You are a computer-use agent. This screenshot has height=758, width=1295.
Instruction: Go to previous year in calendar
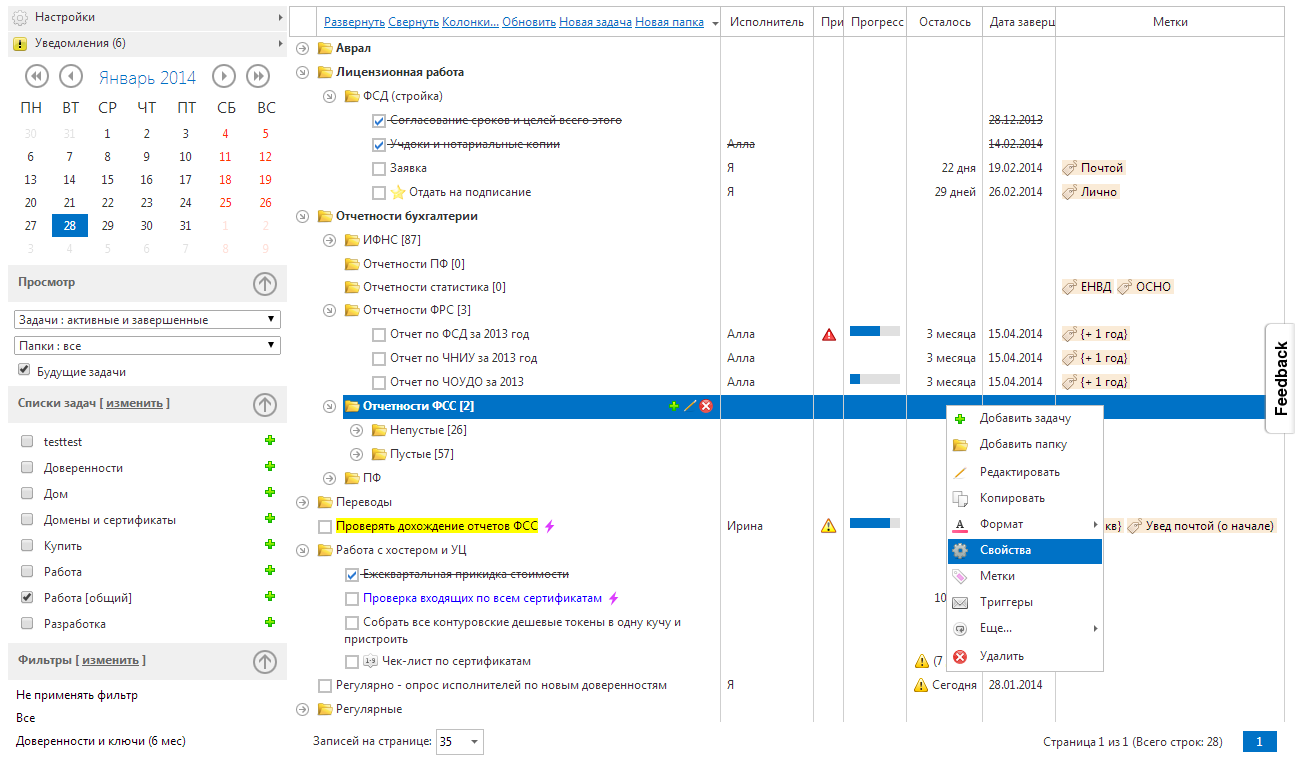coord(36,76)
